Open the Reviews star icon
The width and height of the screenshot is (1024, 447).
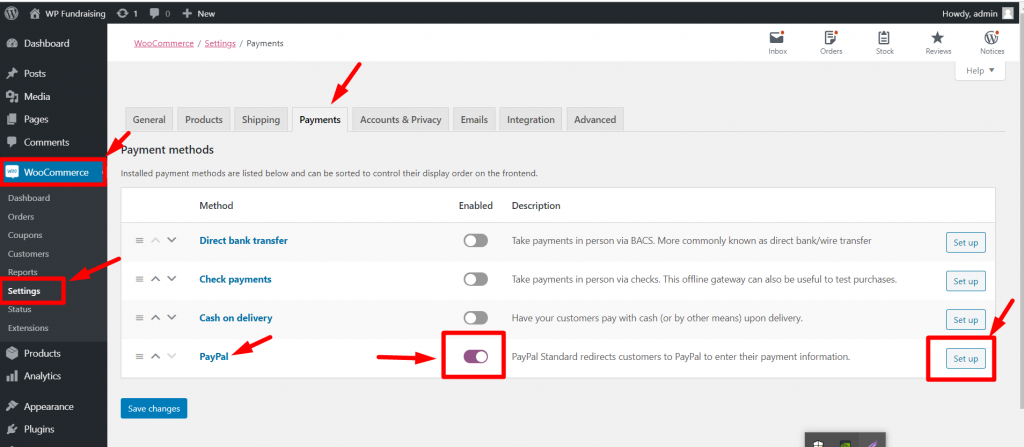[x=938, y=43]
